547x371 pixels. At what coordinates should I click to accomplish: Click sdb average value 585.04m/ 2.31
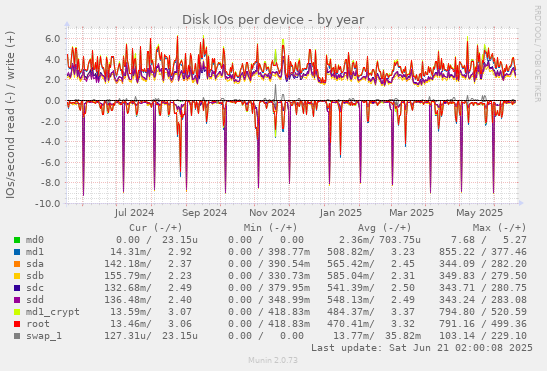click(371, 276)
